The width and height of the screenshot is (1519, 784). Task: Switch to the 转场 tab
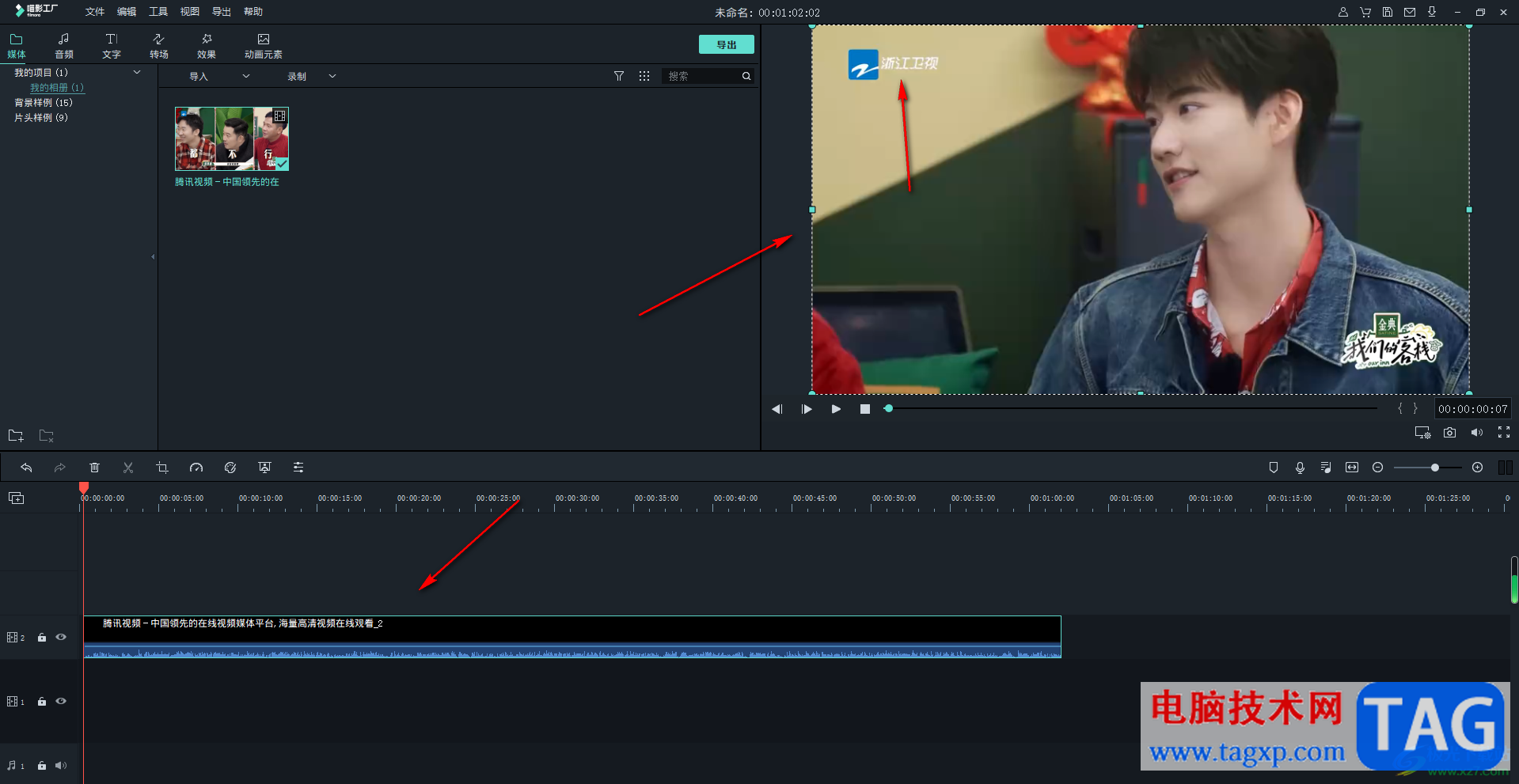[159, 46]
